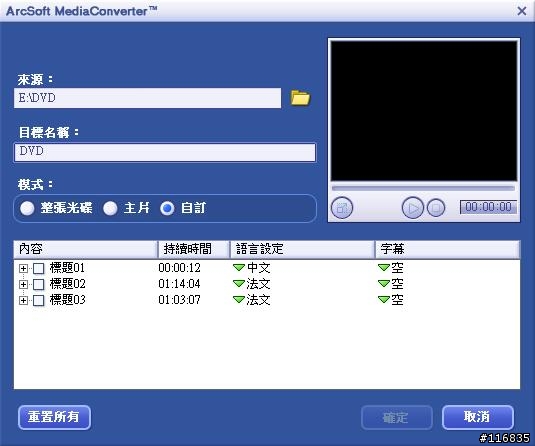The height and width of the screenshot is (446, 535).
Task: Open subtitle dropdown for 標題02
Action: point(384,284)
